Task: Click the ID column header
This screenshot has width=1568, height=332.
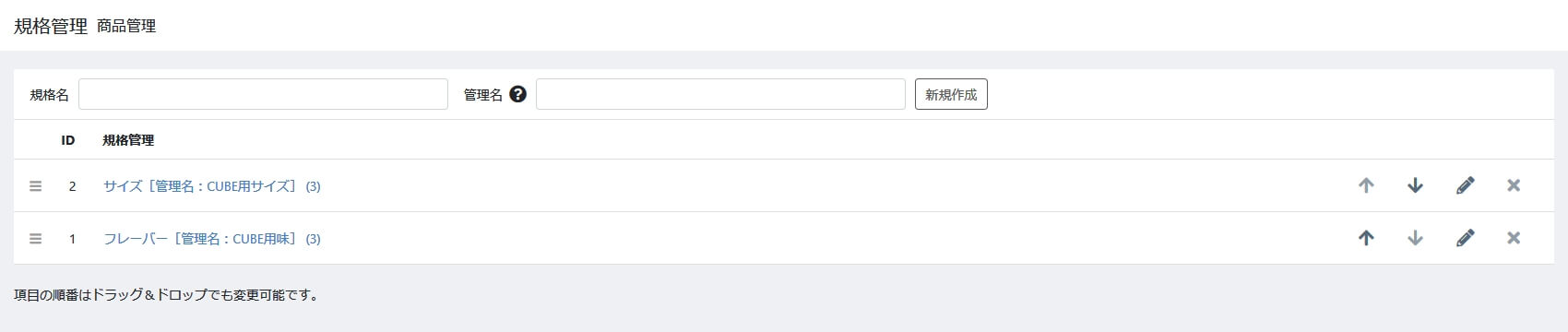Action: click(68, 140)
